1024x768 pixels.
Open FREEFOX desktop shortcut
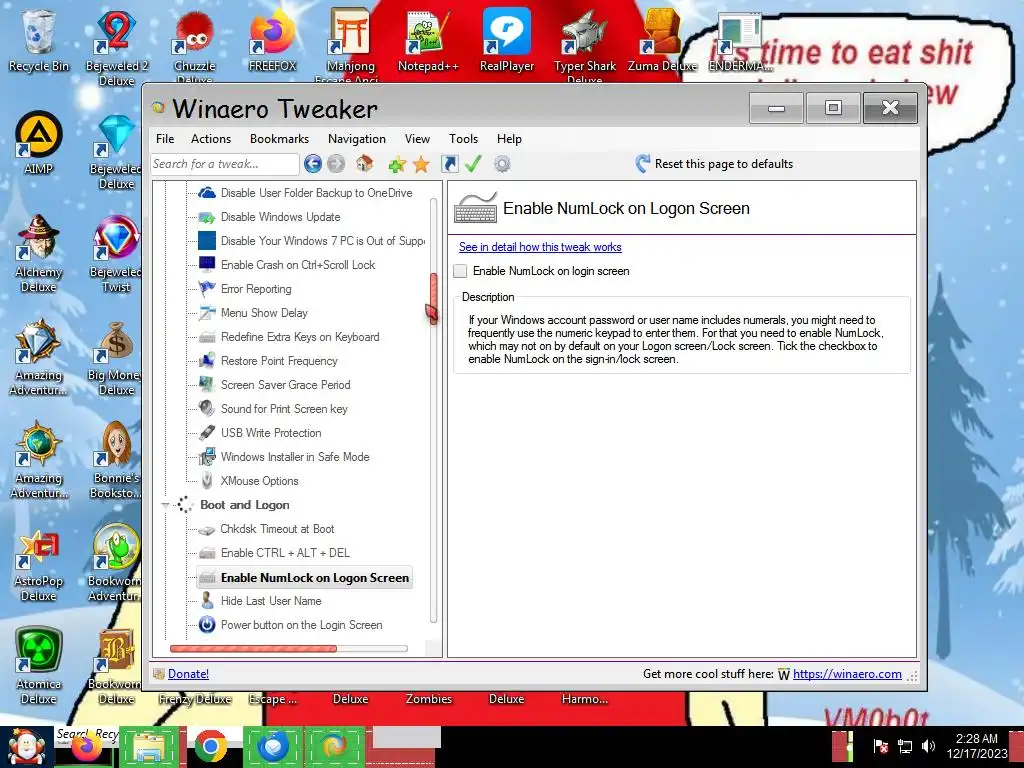tap(272, 40)
